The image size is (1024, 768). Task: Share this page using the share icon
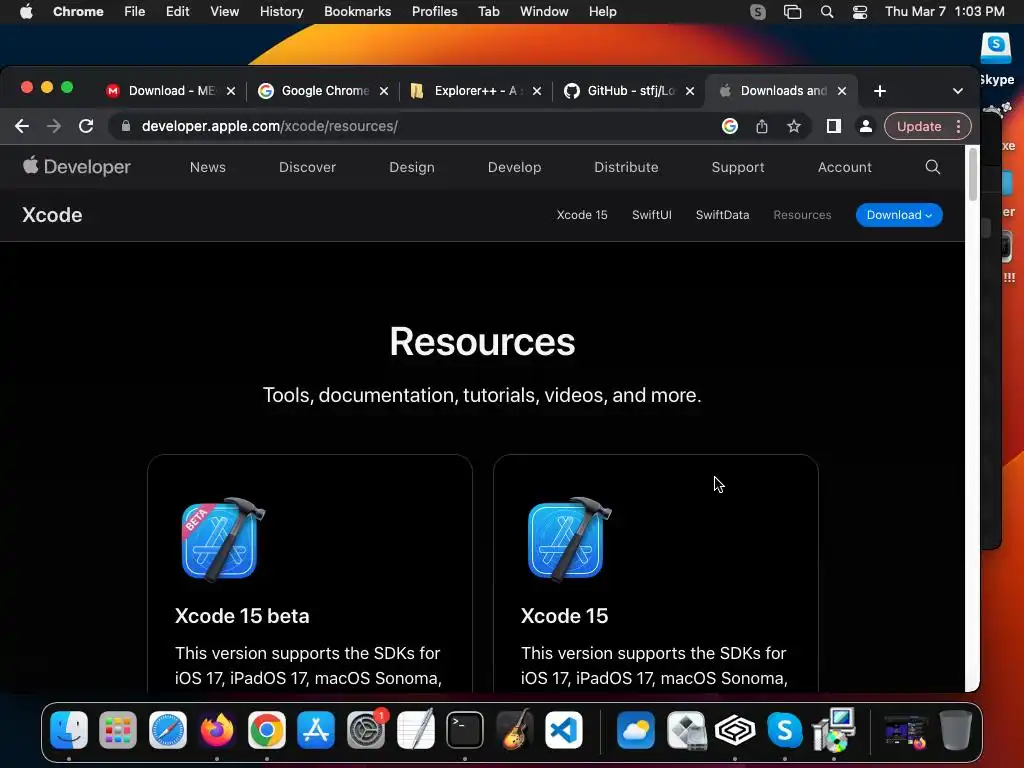(761, 126)
